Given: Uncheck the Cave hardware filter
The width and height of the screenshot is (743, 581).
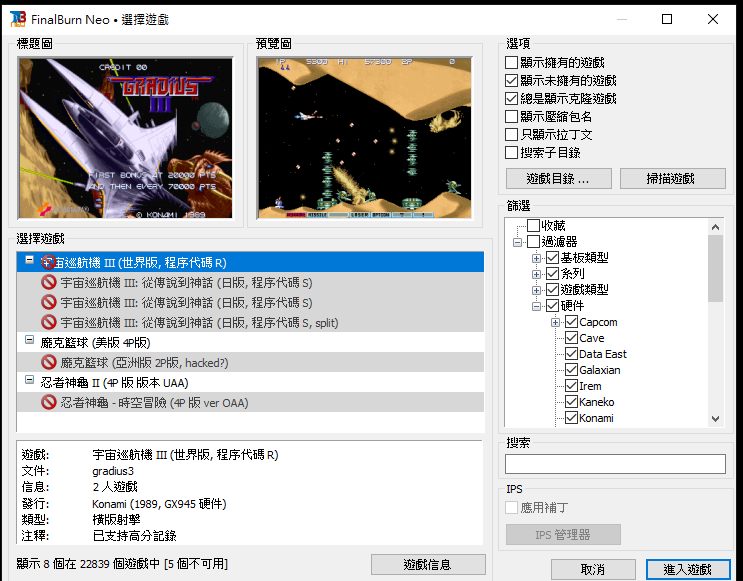Looking at the screenshot, I should 571,338.
